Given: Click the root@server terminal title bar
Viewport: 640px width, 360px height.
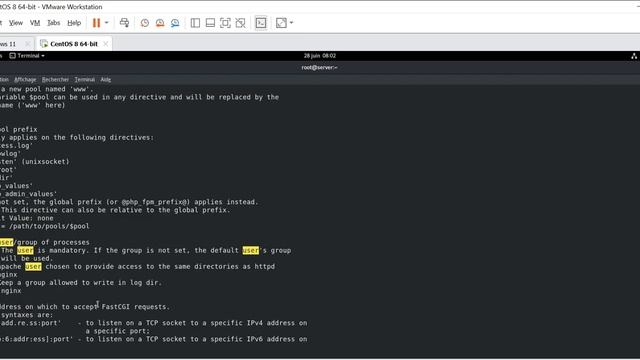Looking at the screenshot, I should coord(320,67).
